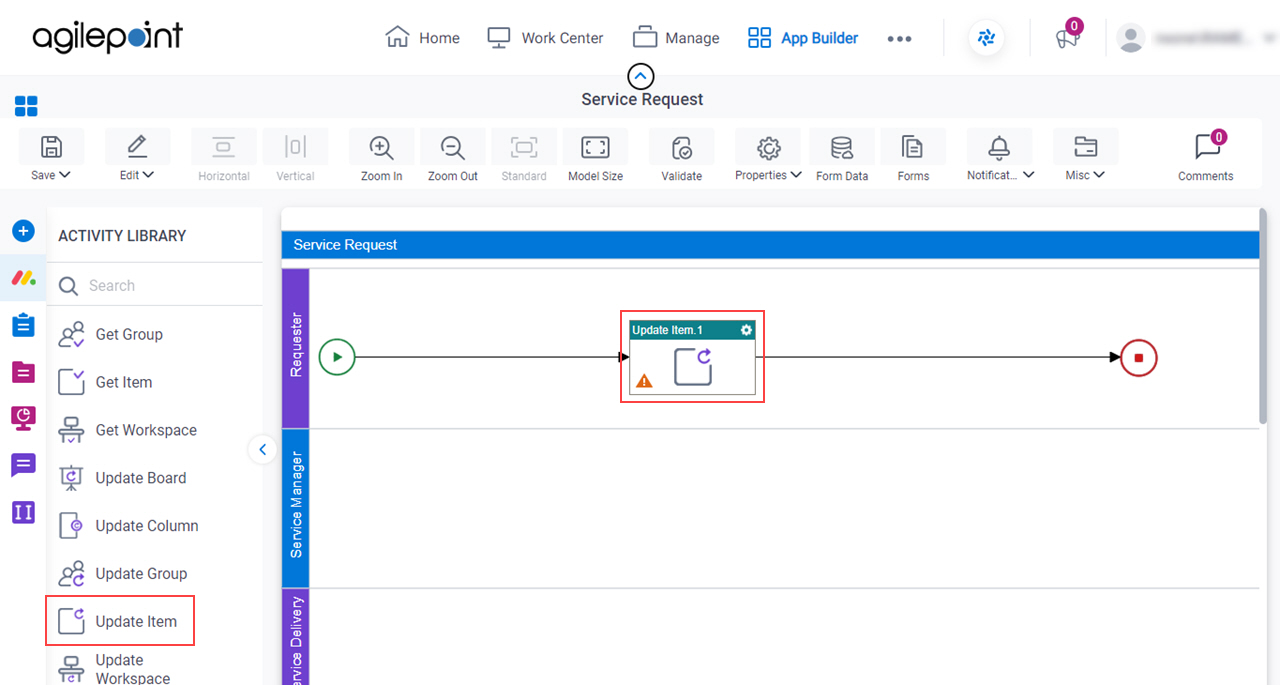This screenshot has width=1280, height=685.
Task: Select the Model Size tool
Action: point(595,147)
